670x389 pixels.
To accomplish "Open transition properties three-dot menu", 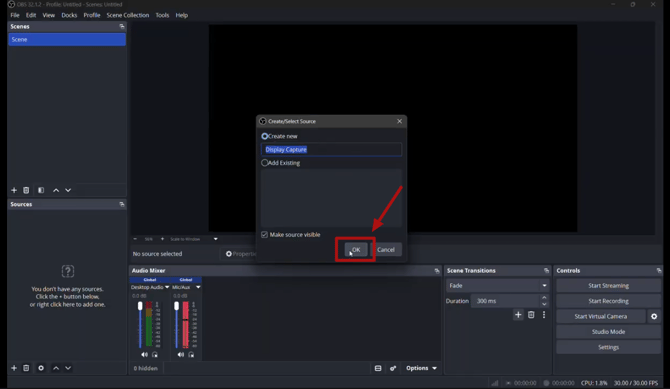I will click(544, 315).
